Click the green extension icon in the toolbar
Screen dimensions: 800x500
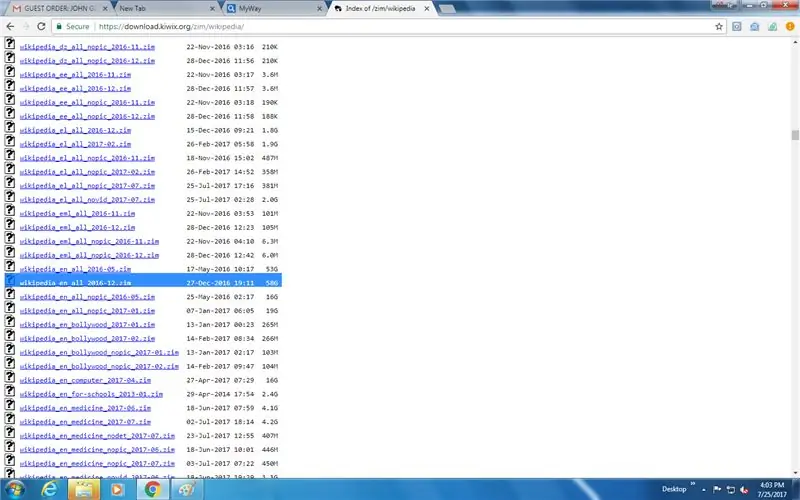click(x=772, y=27)
